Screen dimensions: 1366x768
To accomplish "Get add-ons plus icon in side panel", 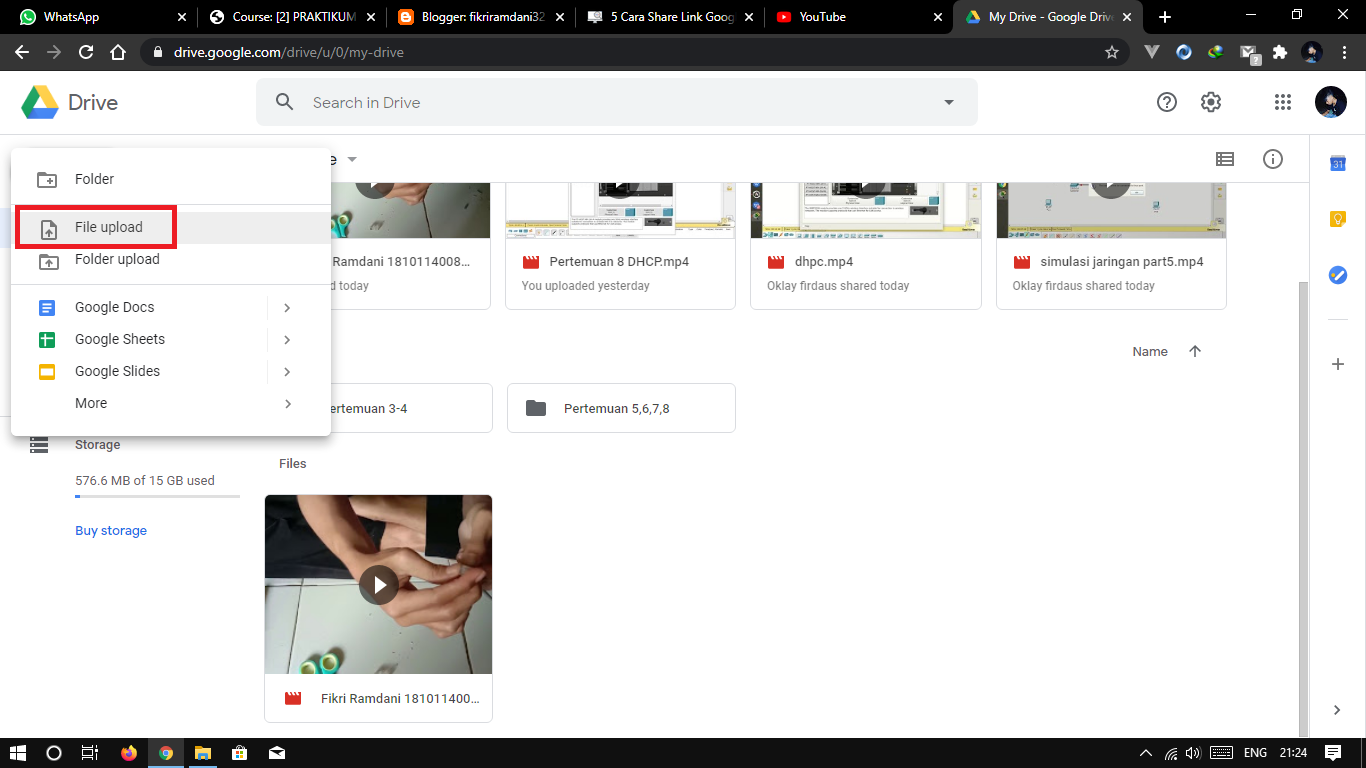I will point(1338,364).
